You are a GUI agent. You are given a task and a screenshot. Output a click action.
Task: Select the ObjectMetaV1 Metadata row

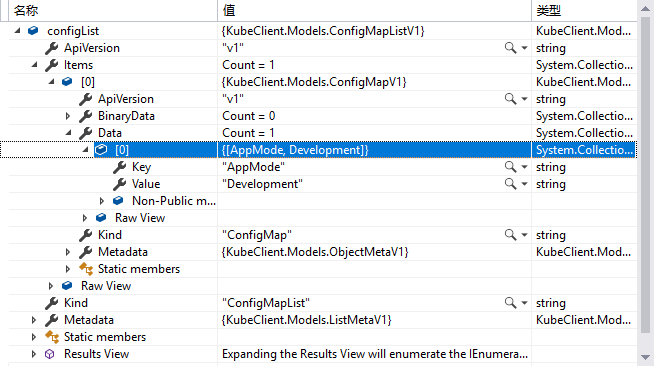[322, 252]
